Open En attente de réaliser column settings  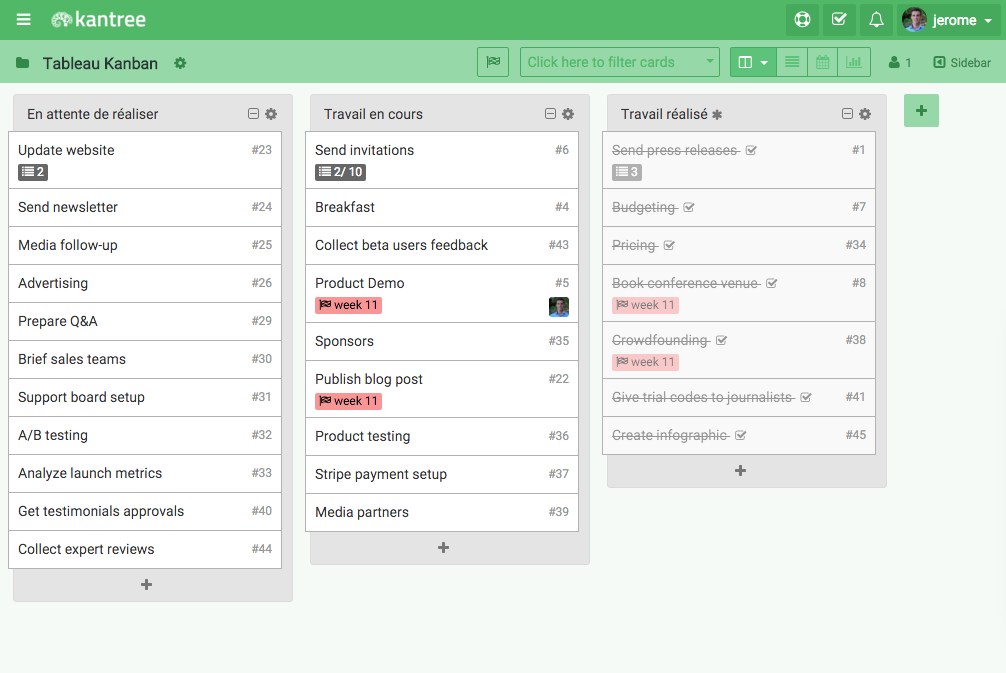pyautogui.click(x=271, y=114)
